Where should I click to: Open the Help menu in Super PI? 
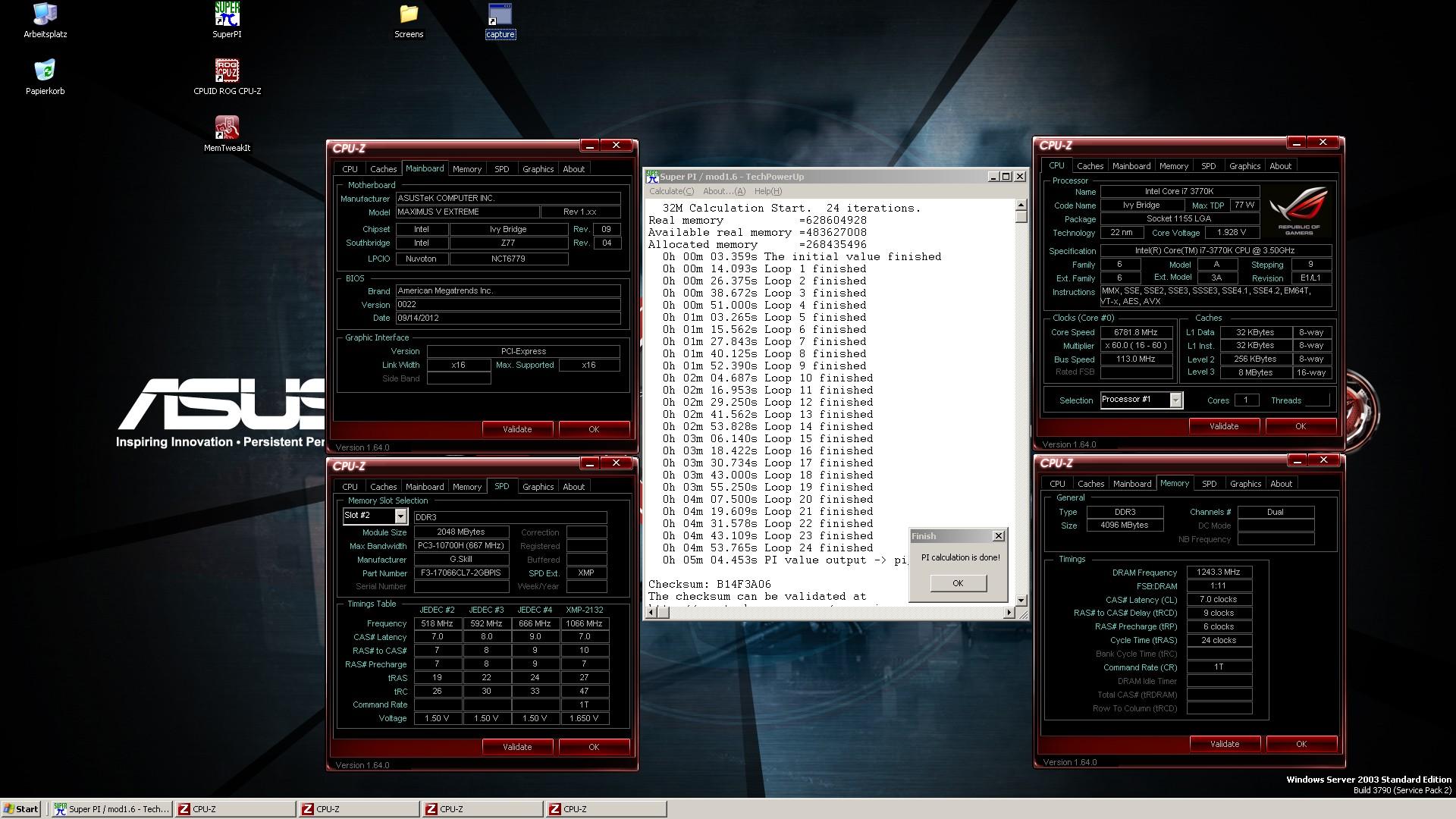767,191
